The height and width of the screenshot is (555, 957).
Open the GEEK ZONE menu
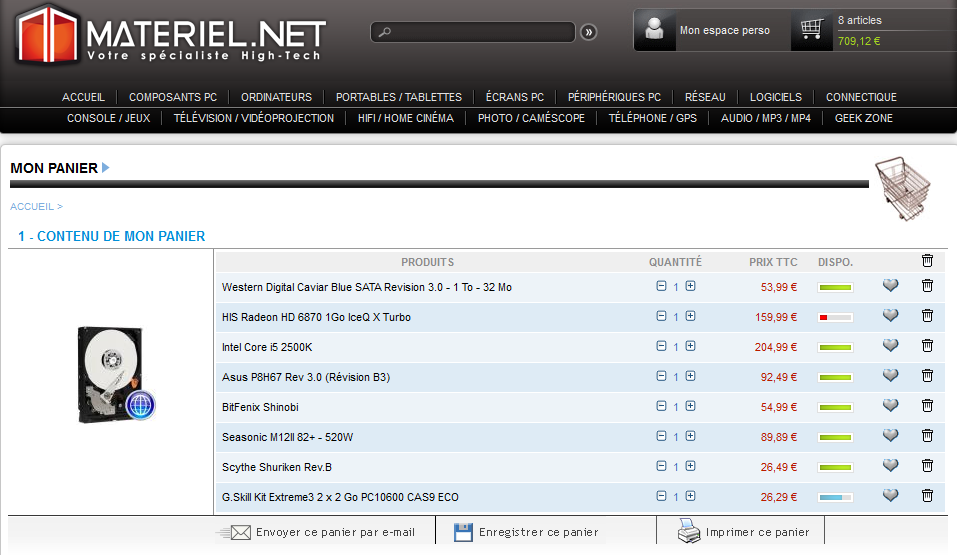863,118
